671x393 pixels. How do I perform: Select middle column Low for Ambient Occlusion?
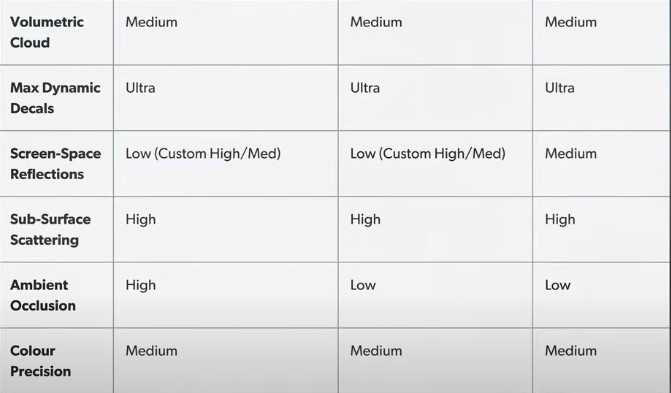point(363,285)
